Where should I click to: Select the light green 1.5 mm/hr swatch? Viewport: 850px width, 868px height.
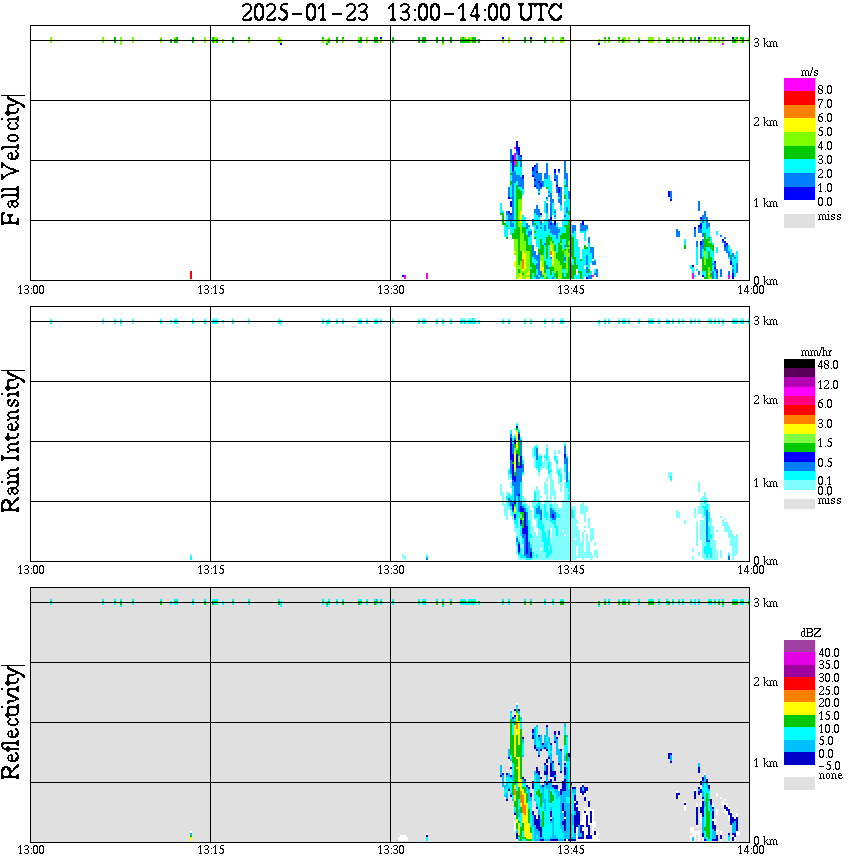(799, 438)
